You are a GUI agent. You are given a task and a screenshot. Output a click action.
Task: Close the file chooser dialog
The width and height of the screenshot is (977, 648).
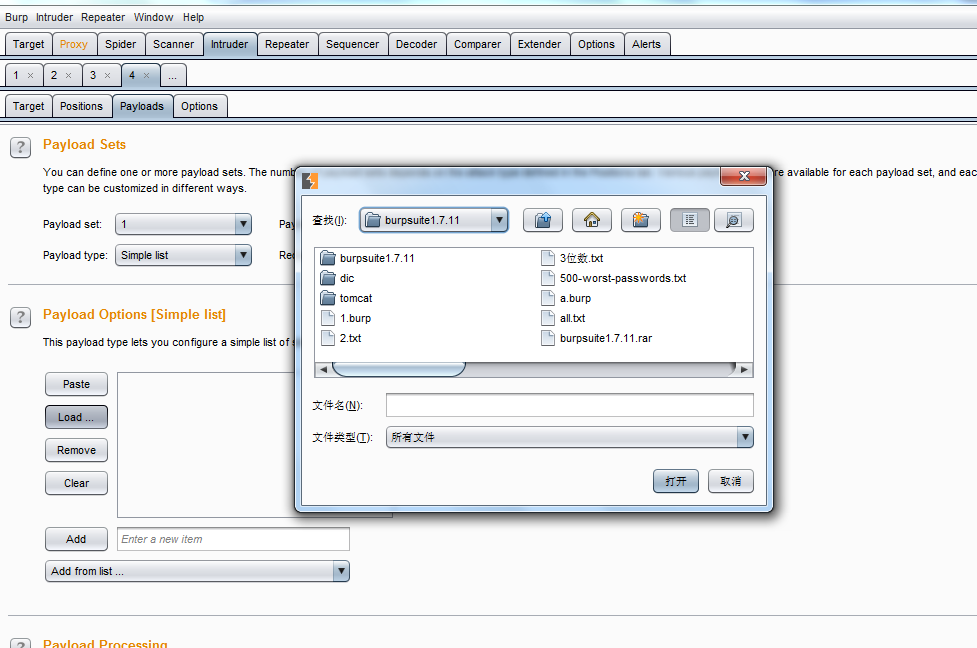pos(743,176)
